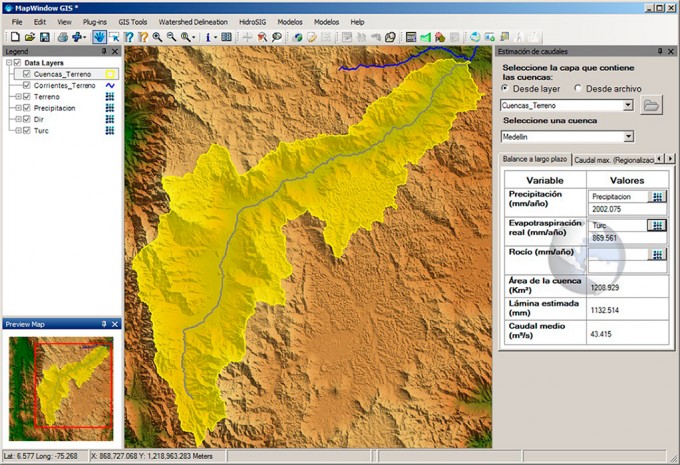The width and height of the screenshot is (680, 465).
Task: Open project with folder icon in toolbar
Action: (30, 37)
